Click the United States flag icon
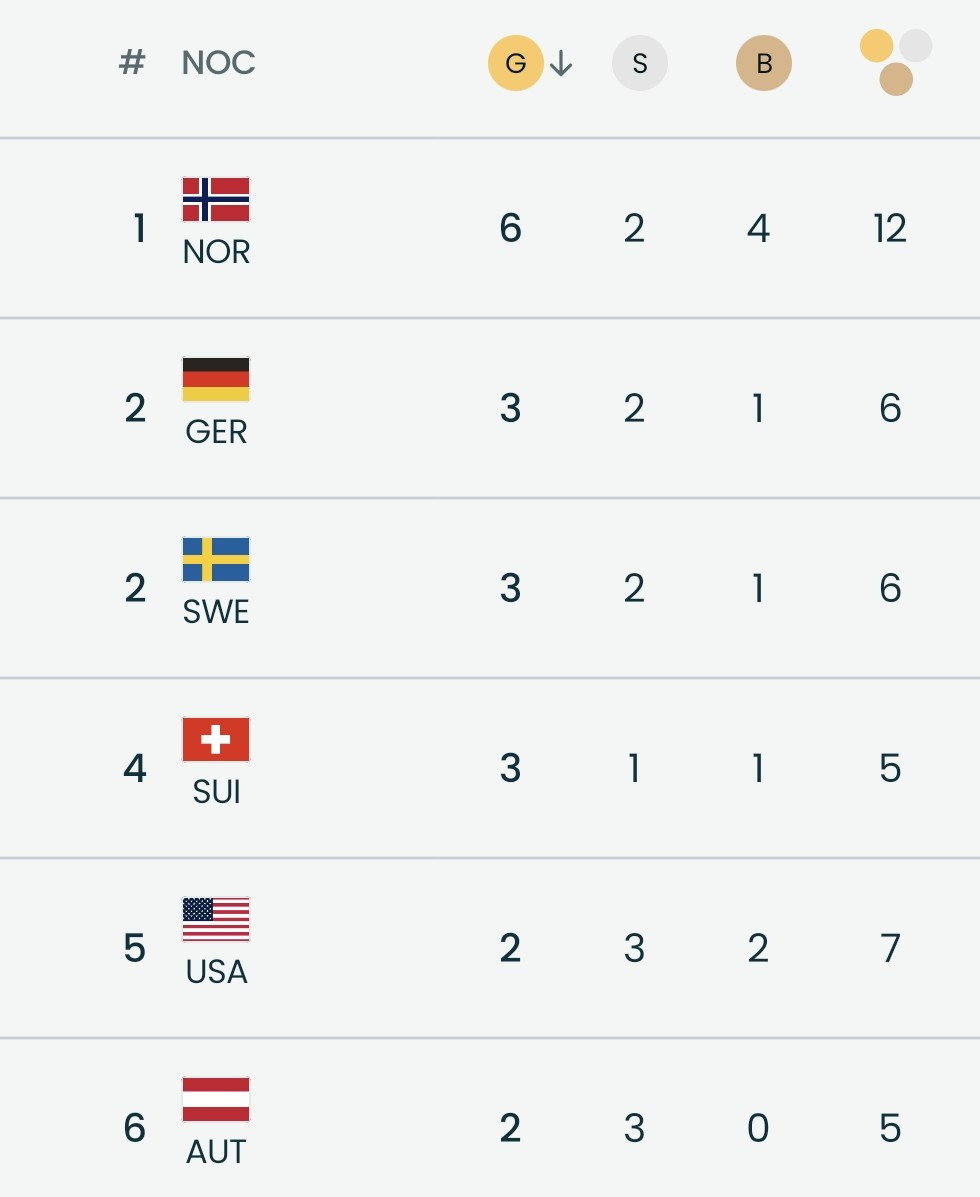Image resolution: width=980 pixels, height=1197 pixels. (216, 919)
